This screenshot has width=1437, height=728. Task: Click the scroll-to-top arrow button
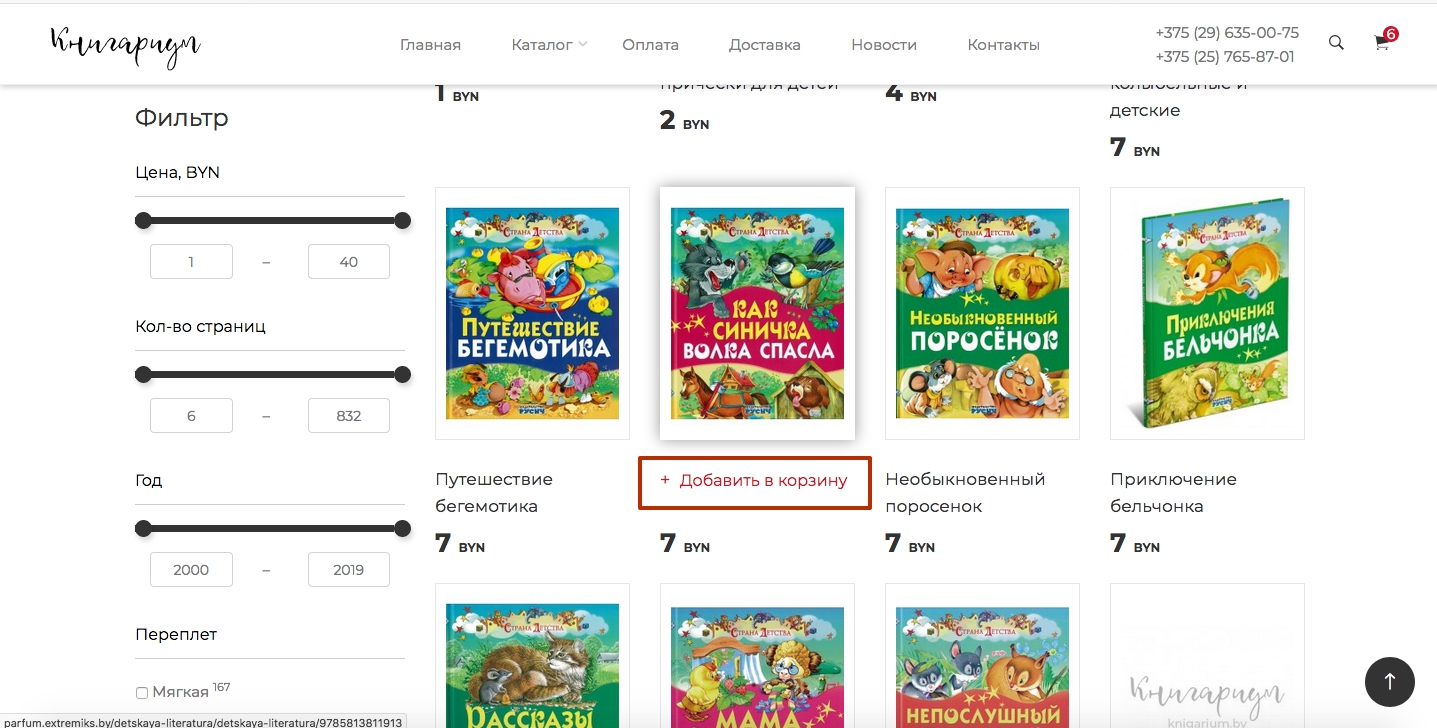pyautogui.click(x=1389, y=681)
